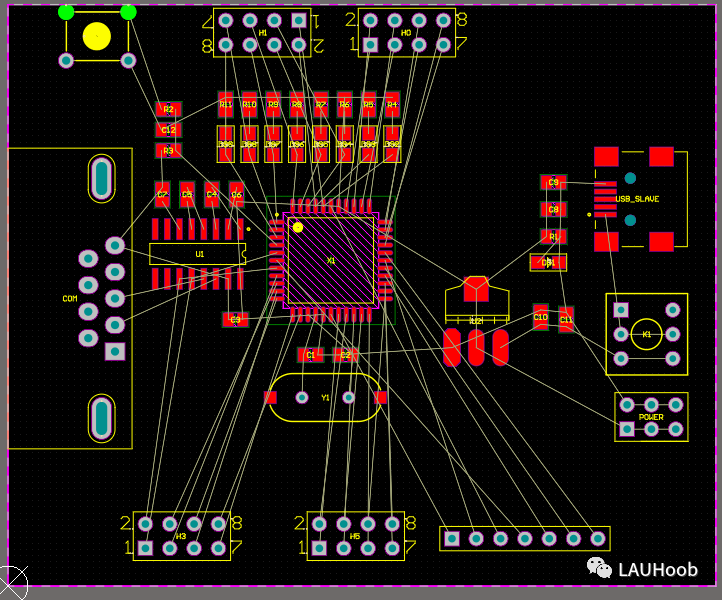
Task: Select the LED footprint below R11
Action: 226,144
